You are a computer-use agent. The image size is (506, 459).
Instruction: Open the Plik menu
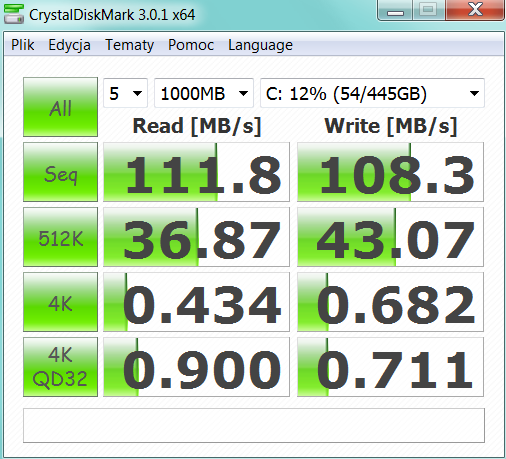point(23,45)
